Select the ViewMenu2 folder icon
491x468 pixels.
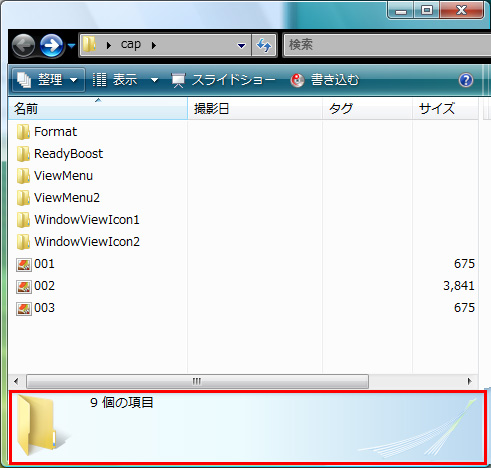click(23, 198)
